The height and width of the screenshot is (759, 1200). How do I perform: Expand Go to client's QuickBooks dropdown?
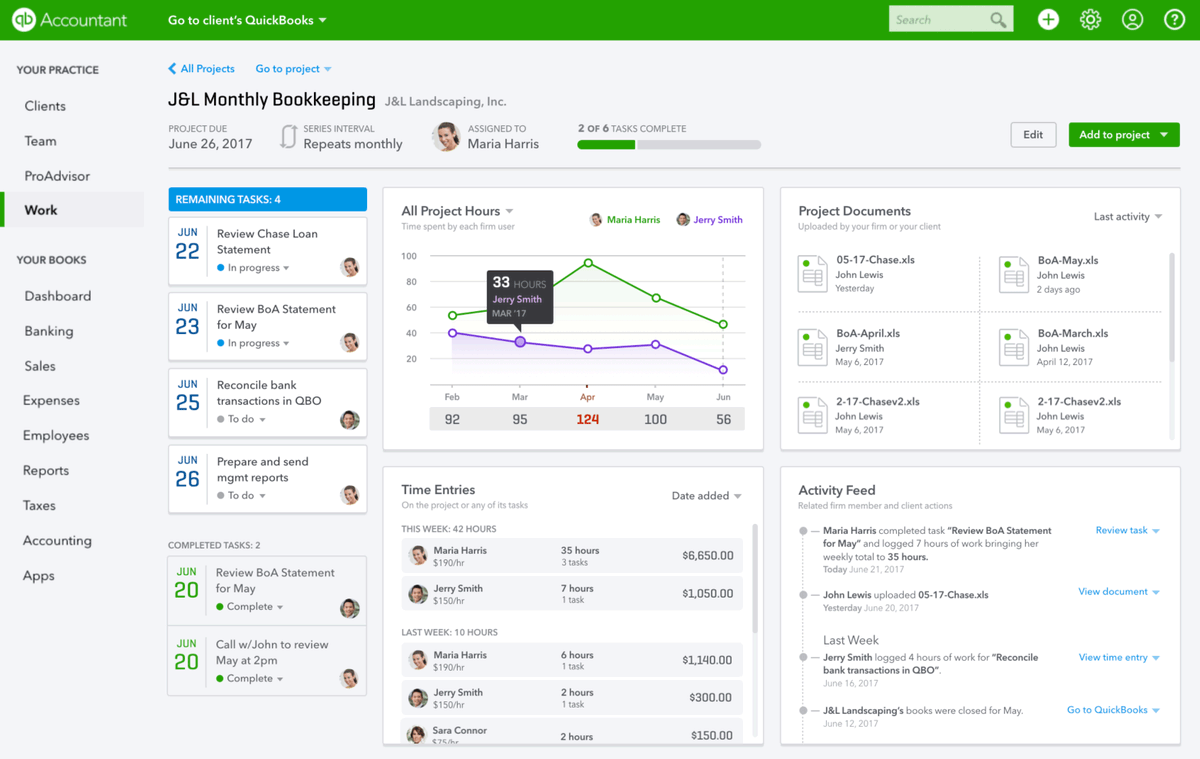[247, 20]
